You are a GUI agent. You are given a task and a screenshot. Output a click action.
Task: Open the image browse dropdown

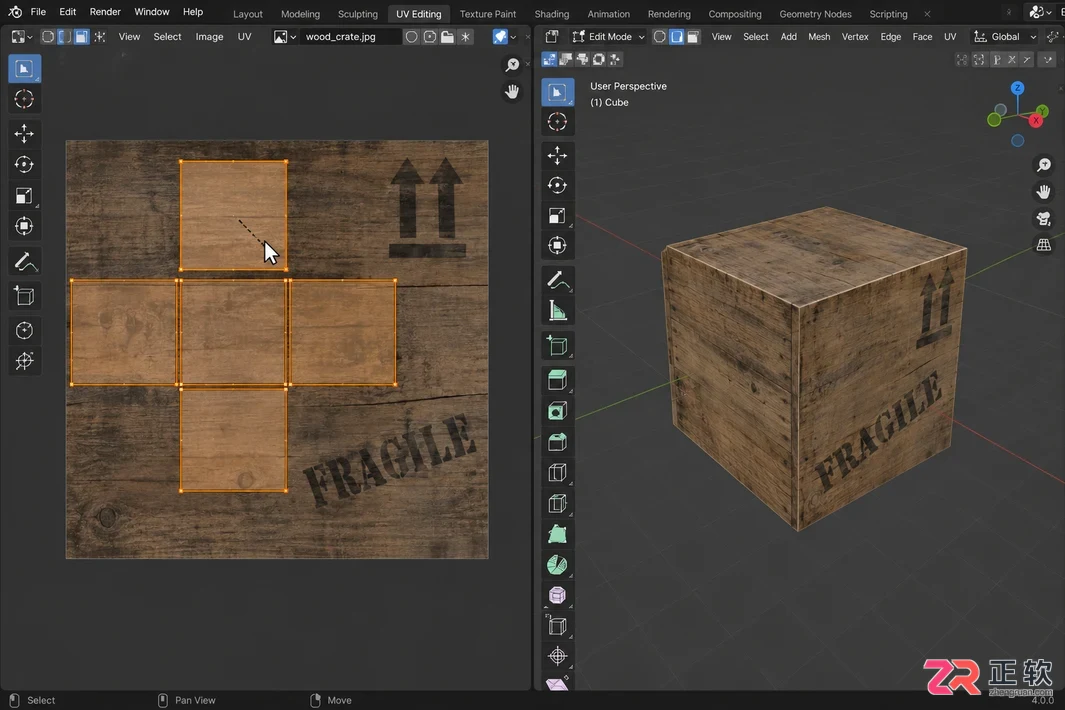(285, 37)
